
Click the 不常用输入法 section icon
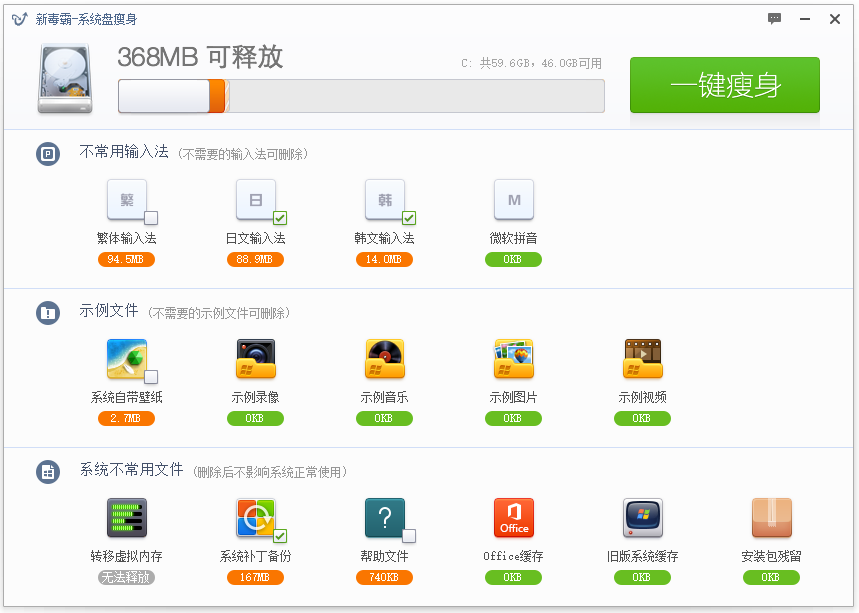pyautogui.click(x=48, y=154)
